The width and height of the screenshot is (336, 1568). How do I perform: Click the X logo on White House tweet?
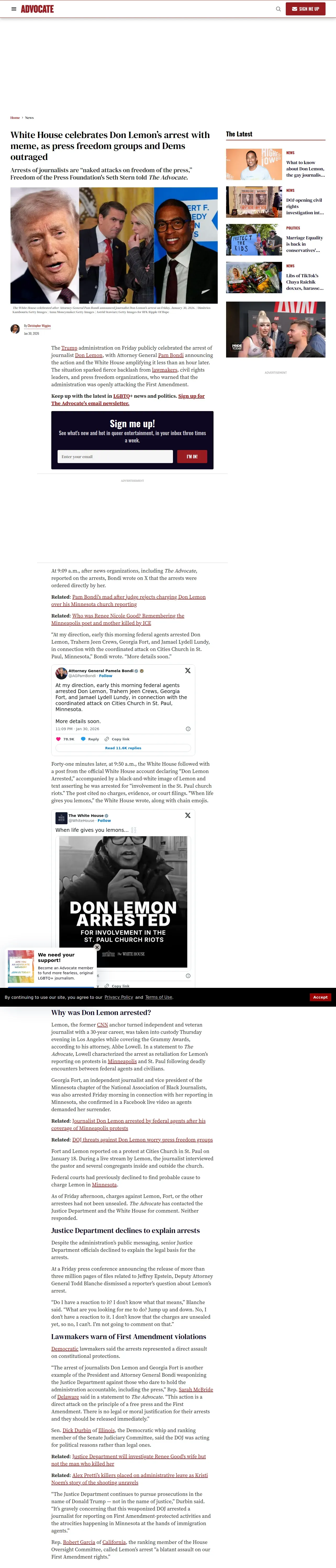pos(188,815)
